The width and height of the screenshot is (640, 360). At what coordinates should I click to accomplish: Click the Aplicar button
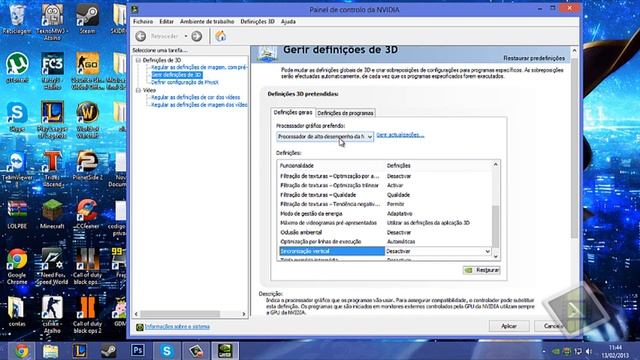tap(509, 326)
